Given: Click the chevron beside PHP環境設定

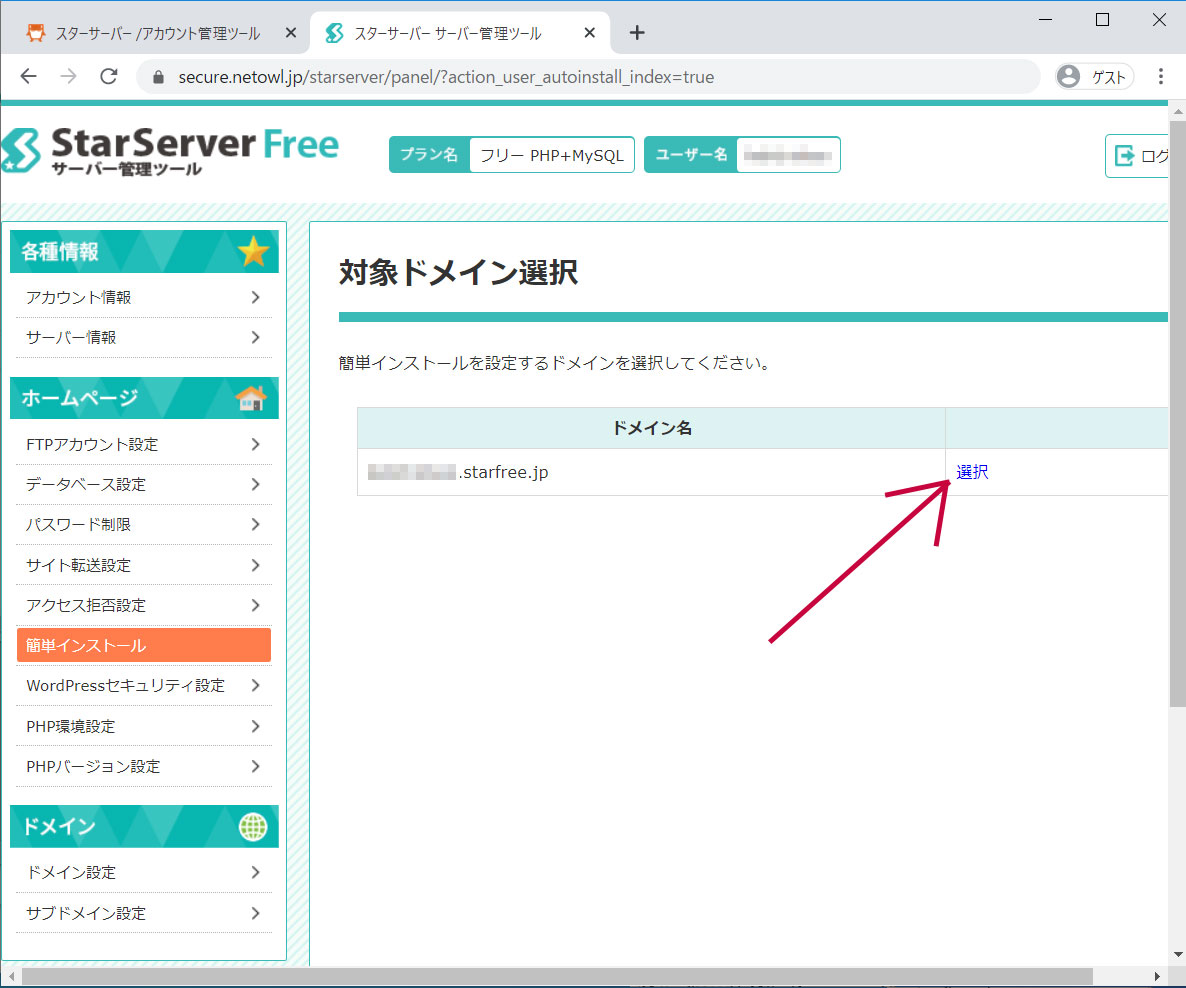Looking at the screenshot, I should coord(256,726).
